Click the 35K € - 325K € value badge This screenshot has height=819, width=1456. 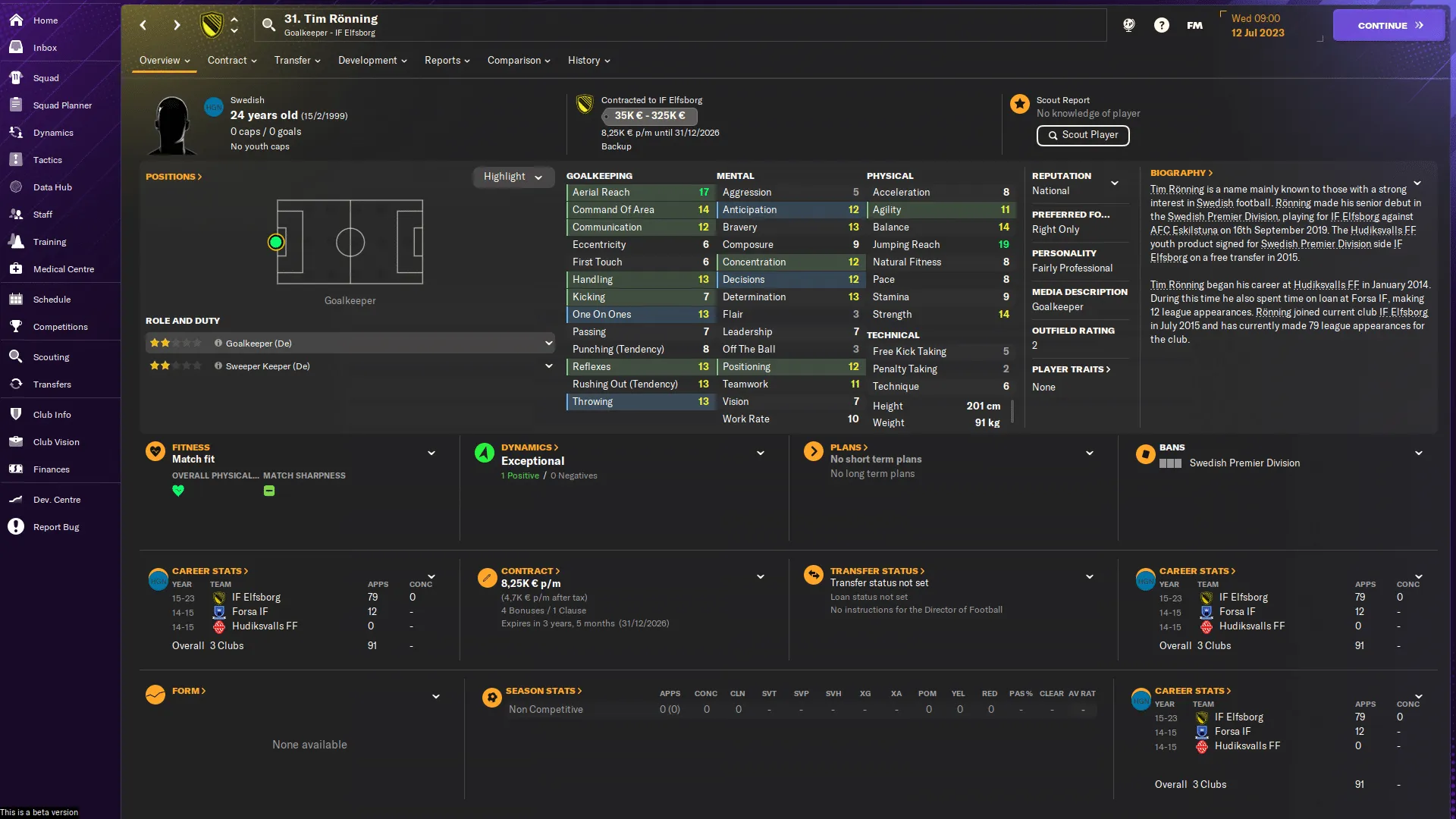point(650,116)
